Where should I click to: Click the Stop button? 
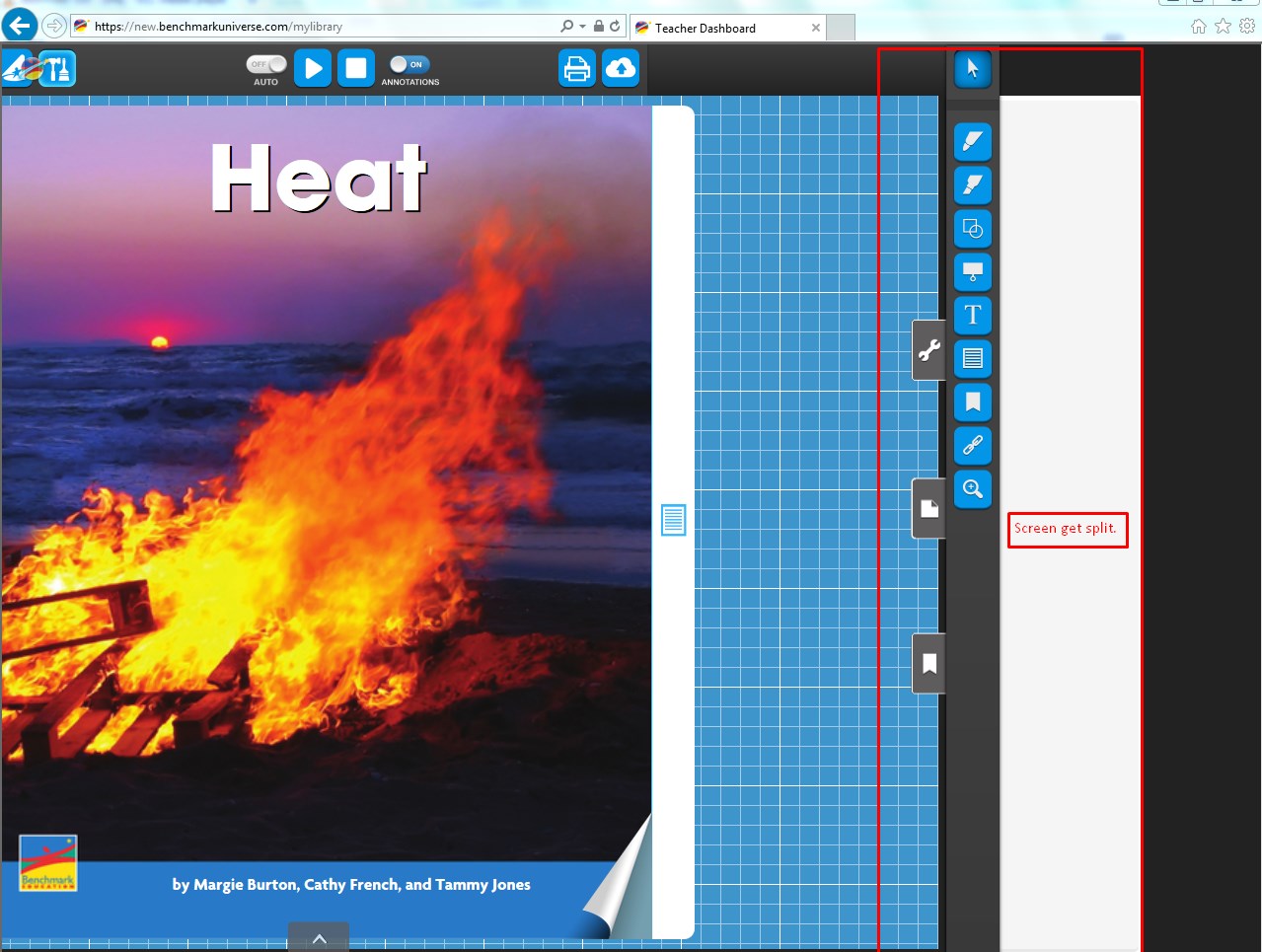point(356,68)
